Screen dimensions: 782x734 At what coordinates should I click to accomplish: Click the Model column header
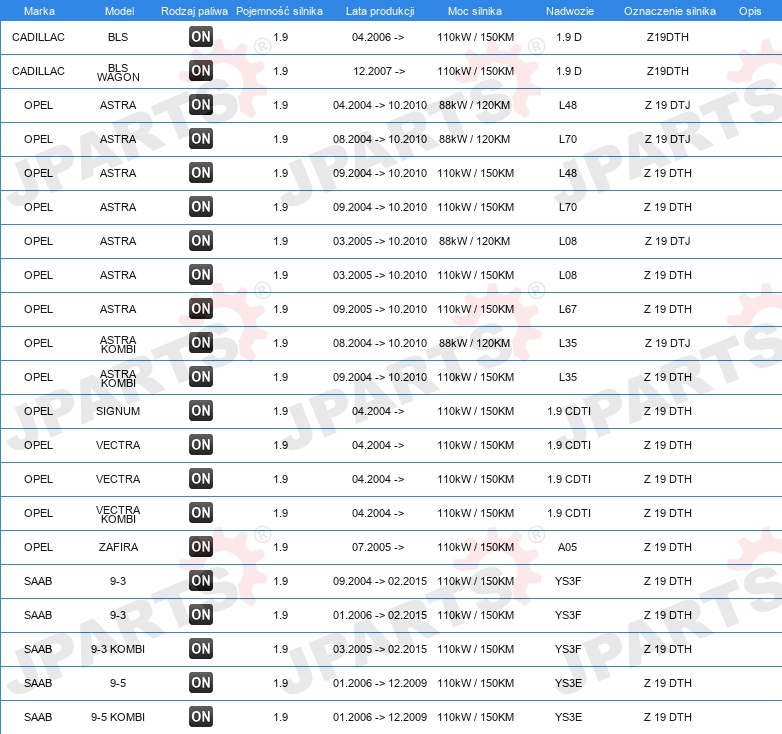[119, 11]
